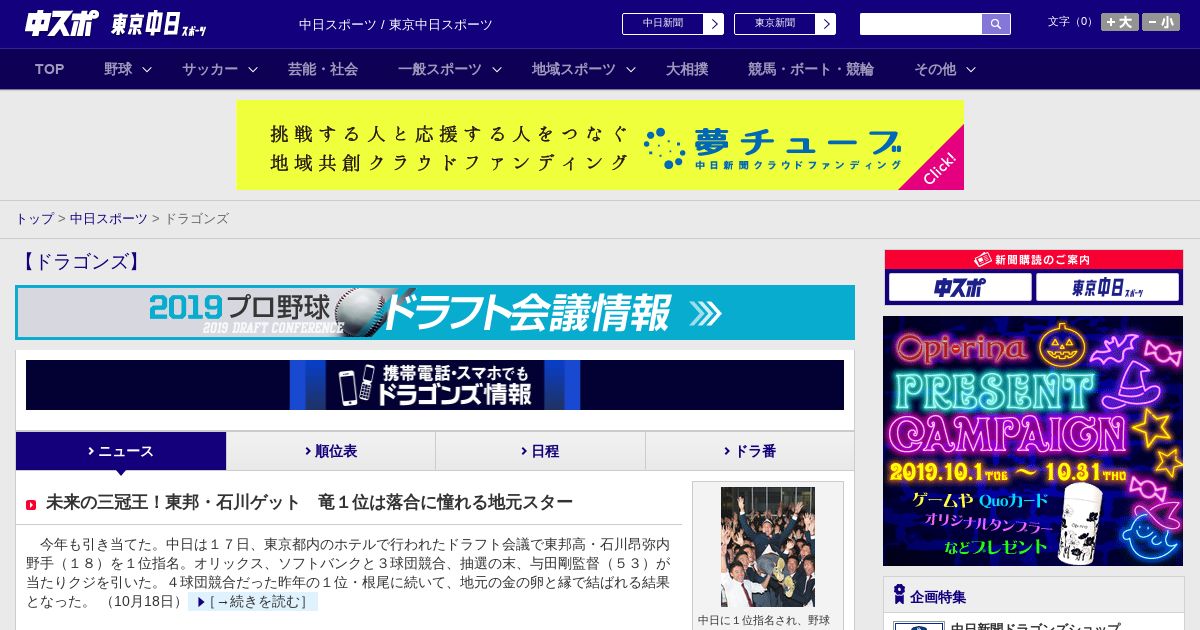The image size is (1200, 630).
Task: Go to 中日スポーツ breadcrumb link
Action: (108, 218)
